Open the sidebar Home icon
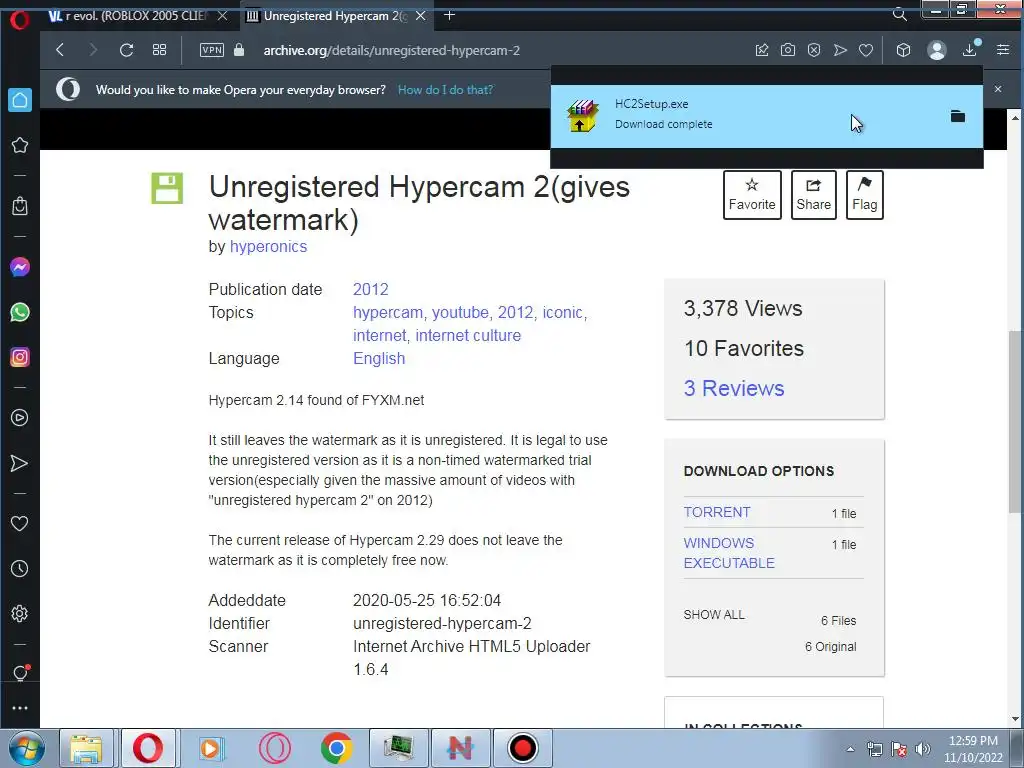Viewport: 1024px width, 768px height. (x=20, y=100)
